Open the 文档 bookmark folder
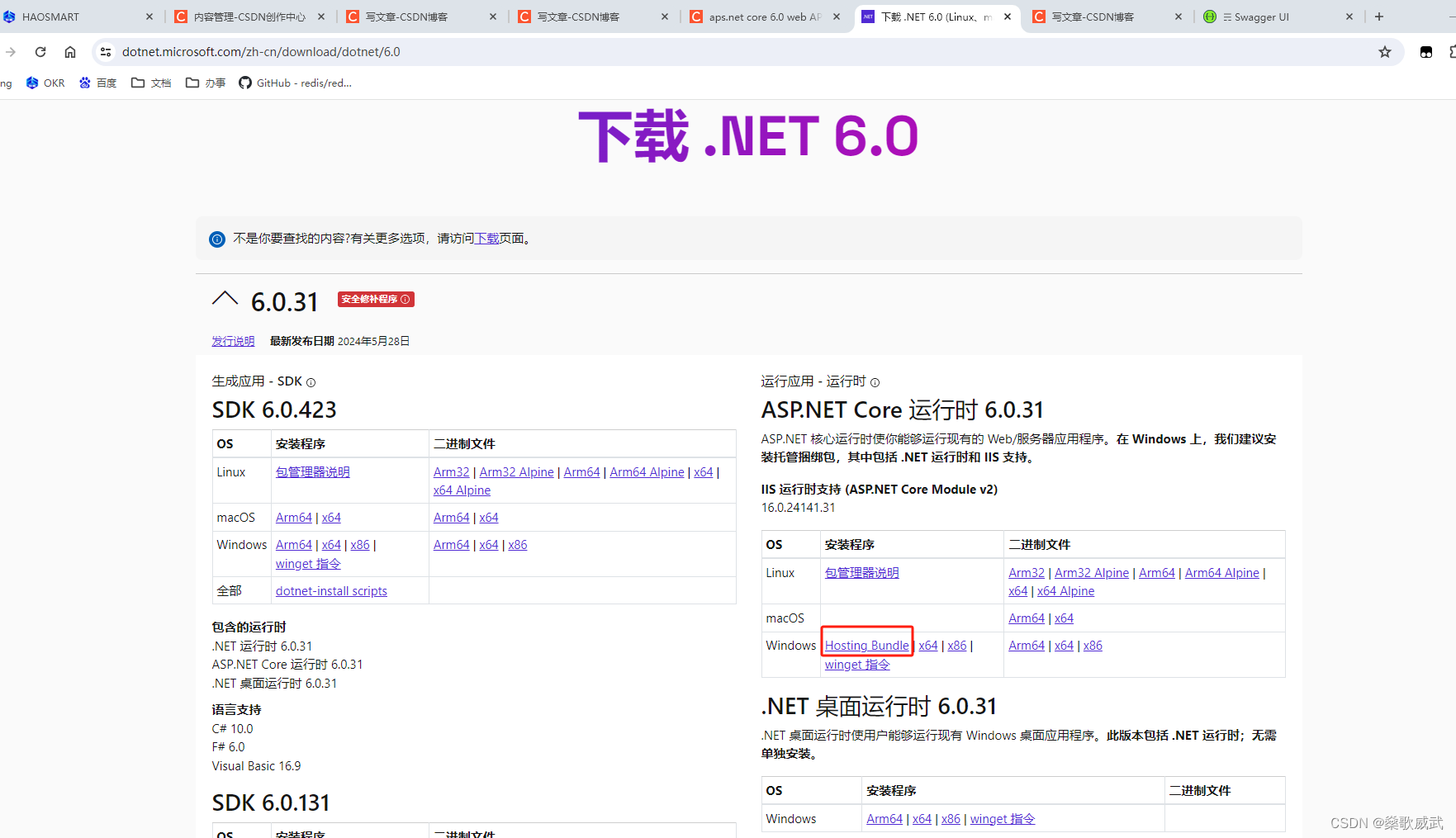 pyautogui.click(x=151, y=83)
